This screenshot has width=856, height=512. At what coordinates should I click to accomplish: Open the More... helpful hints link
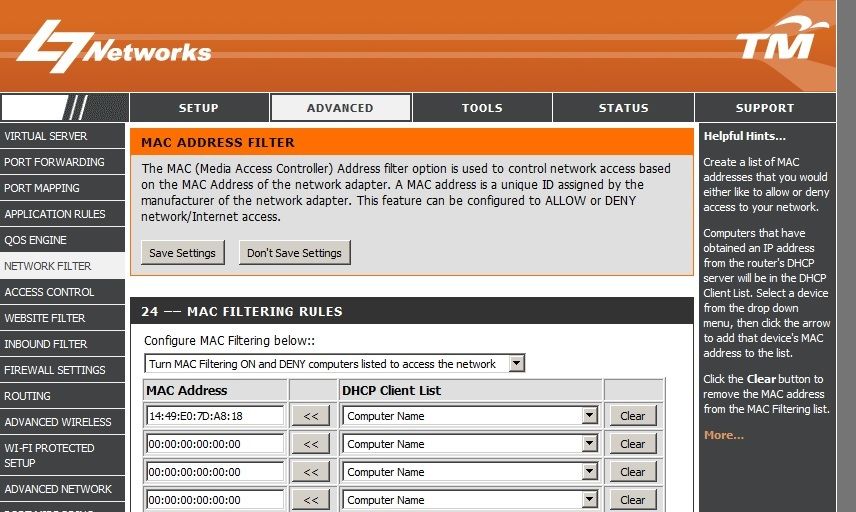point(724,435)
